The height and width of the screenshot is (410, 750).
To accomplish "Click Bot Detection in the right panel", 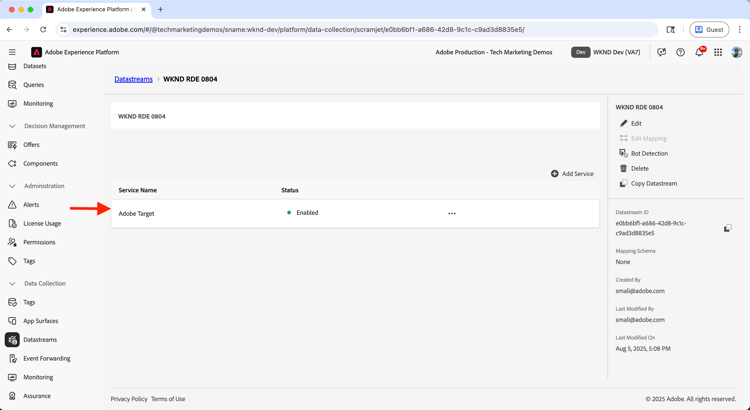I will click(x=643, y=154).
